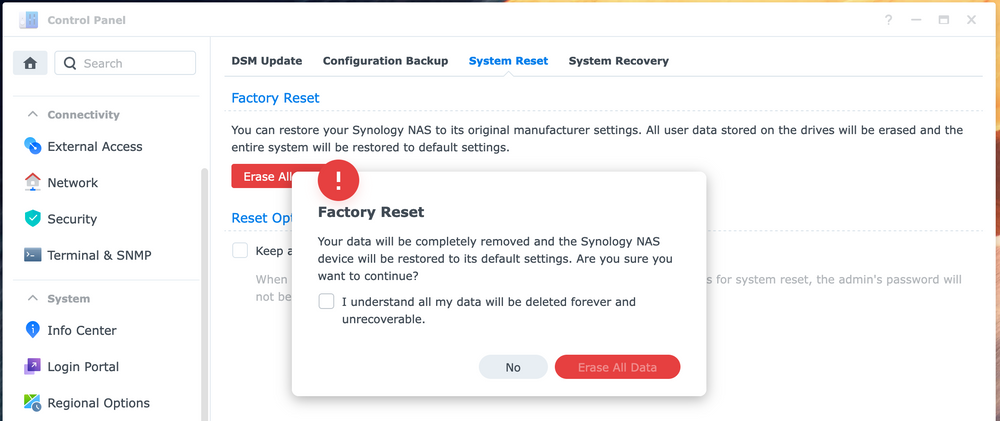Viewport: 1000px width, 421px height.
Task: Click the Login Portal icon
Action: 33,367
